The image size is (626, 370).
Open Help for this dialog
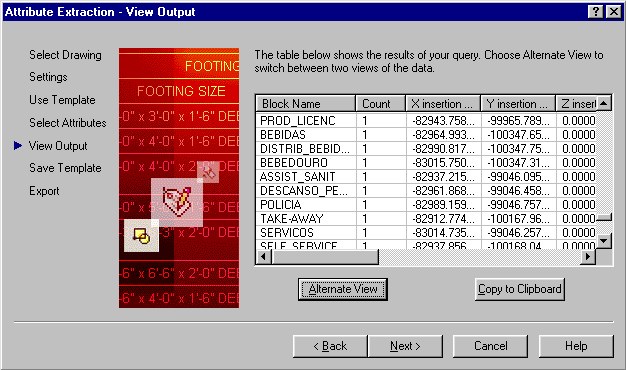(576, 346)
